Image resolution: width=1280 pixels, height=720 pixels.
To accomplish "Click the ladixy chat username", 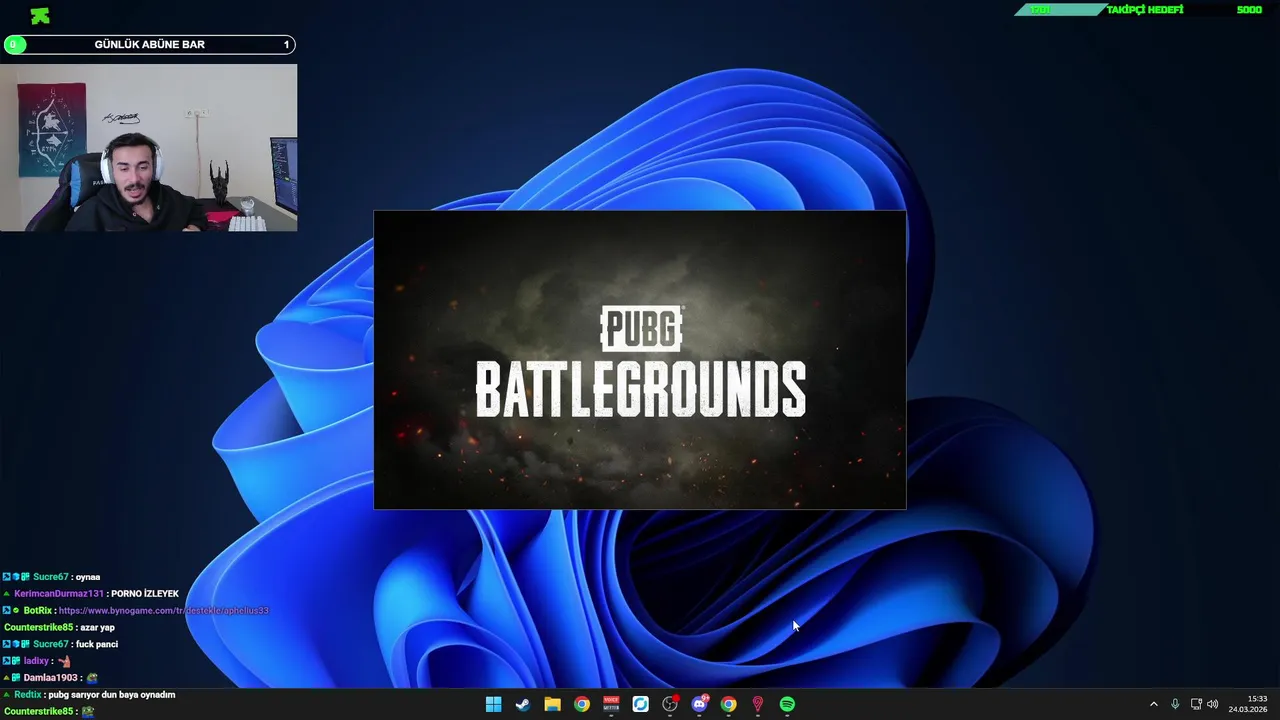I will pyautogui.click(x=36, y=661).
